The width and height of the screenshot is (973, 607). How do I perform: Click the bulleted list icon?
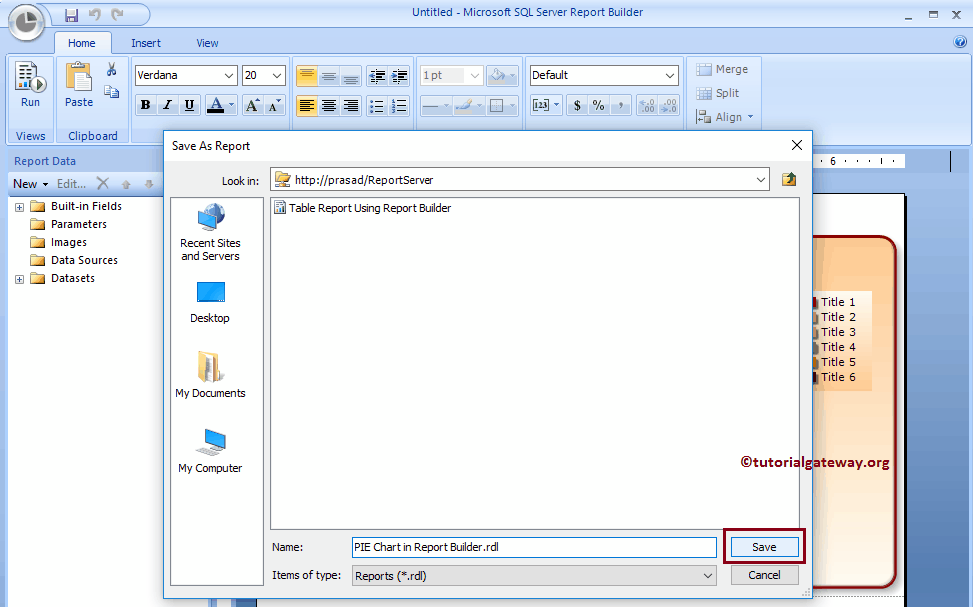377,106
